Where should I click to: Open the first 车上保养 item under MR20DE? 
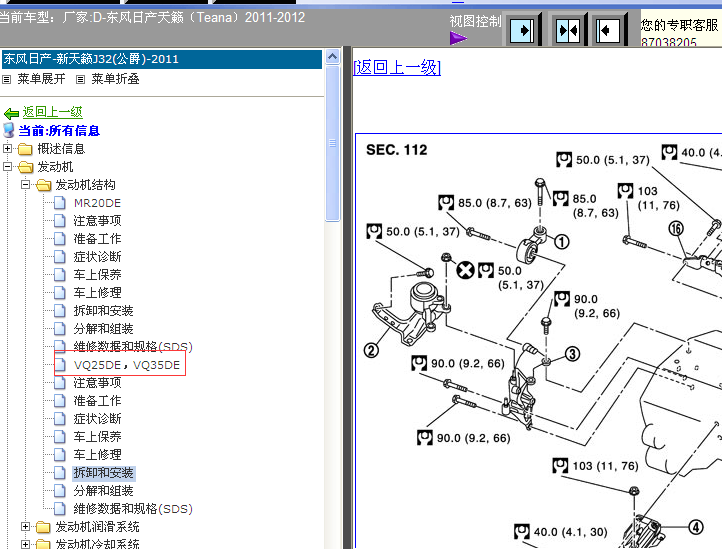pos(97,275)
